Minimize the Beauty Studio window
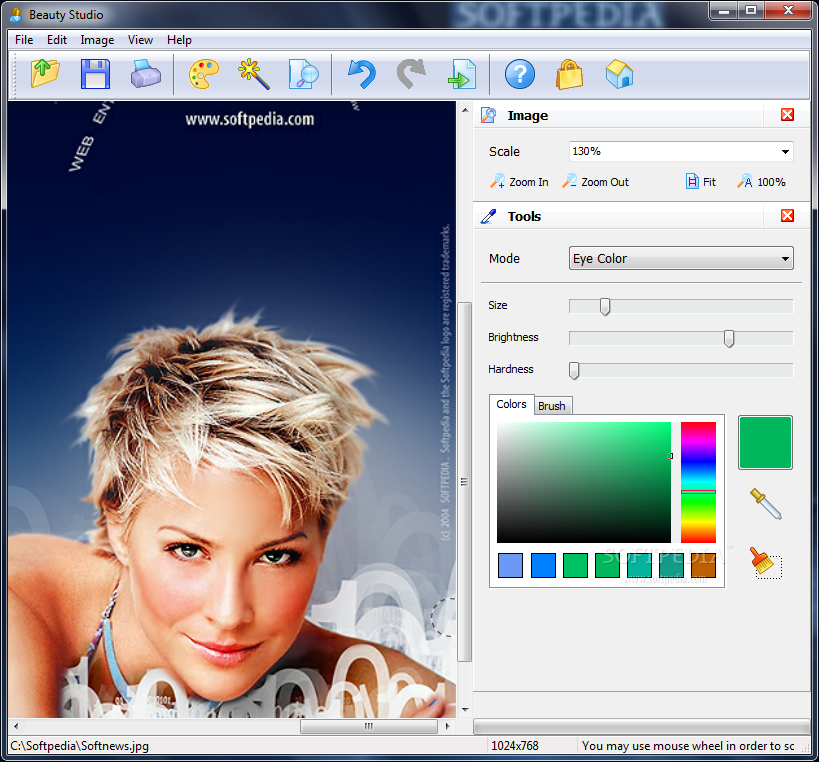The width and height of the screenshot is (819, 762). (724, 10)
